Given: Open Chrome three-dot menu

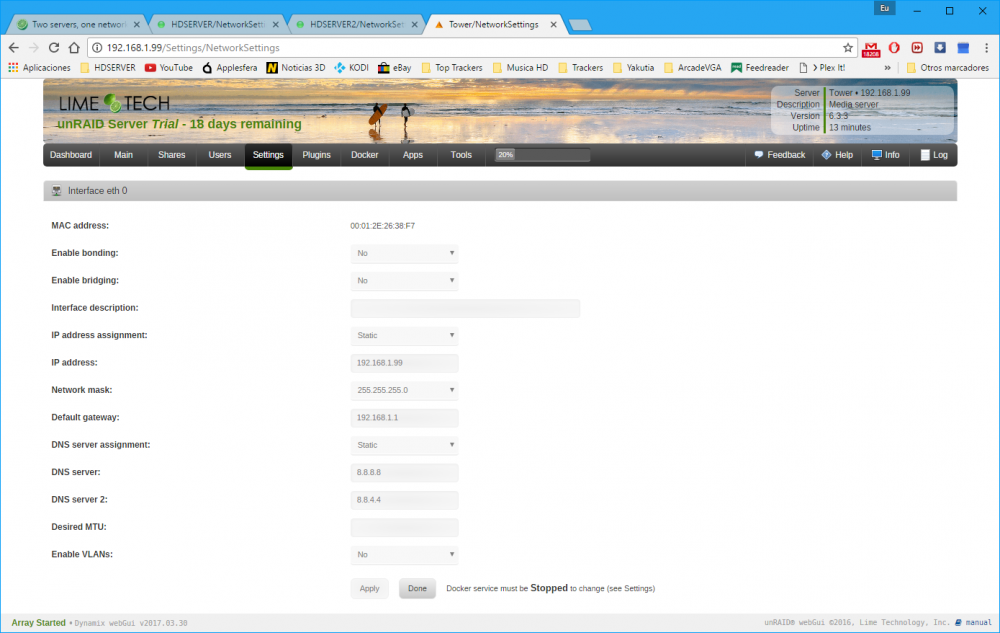Looking at the screenshot, I should (x=986, y=48).
